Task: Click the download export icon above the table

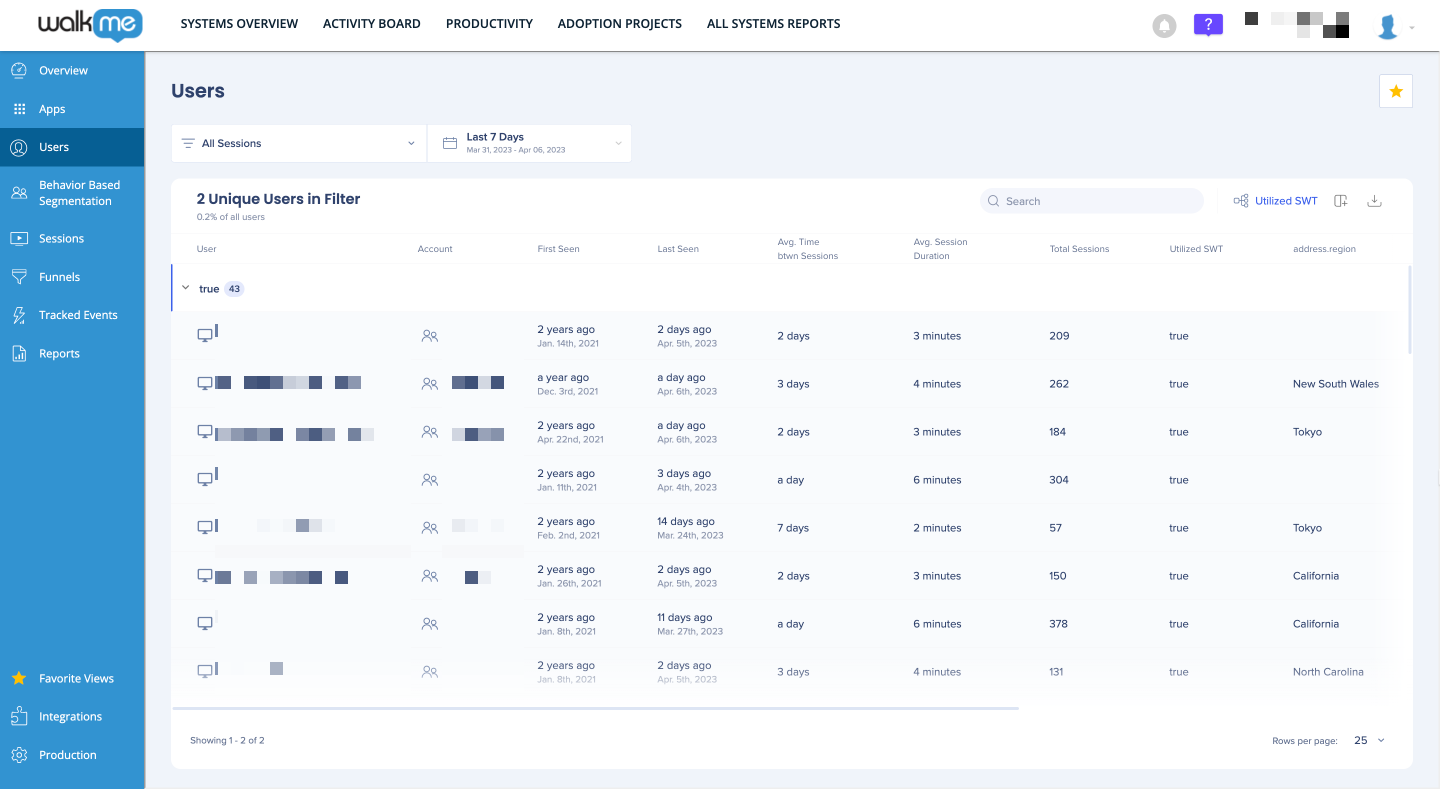Action: pos(1374,200)
